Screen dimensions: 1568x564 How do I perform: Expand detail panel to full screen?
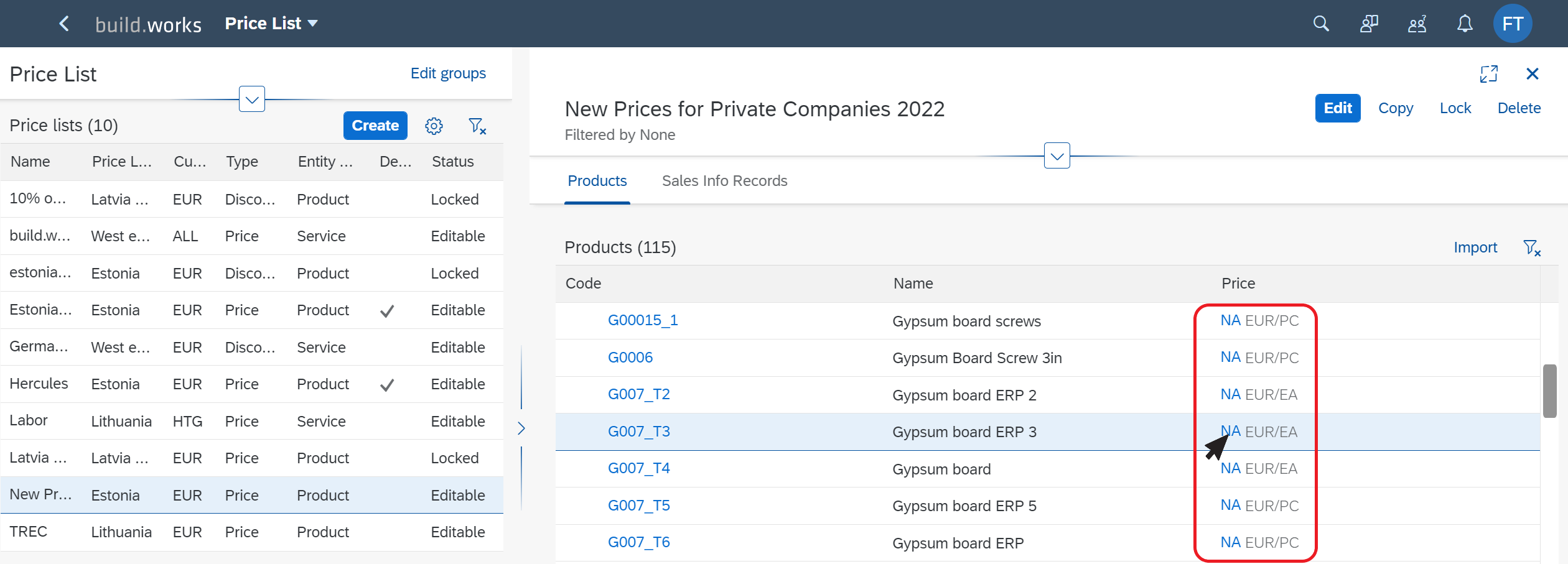pyautogui.click(x=1488, y=73)
